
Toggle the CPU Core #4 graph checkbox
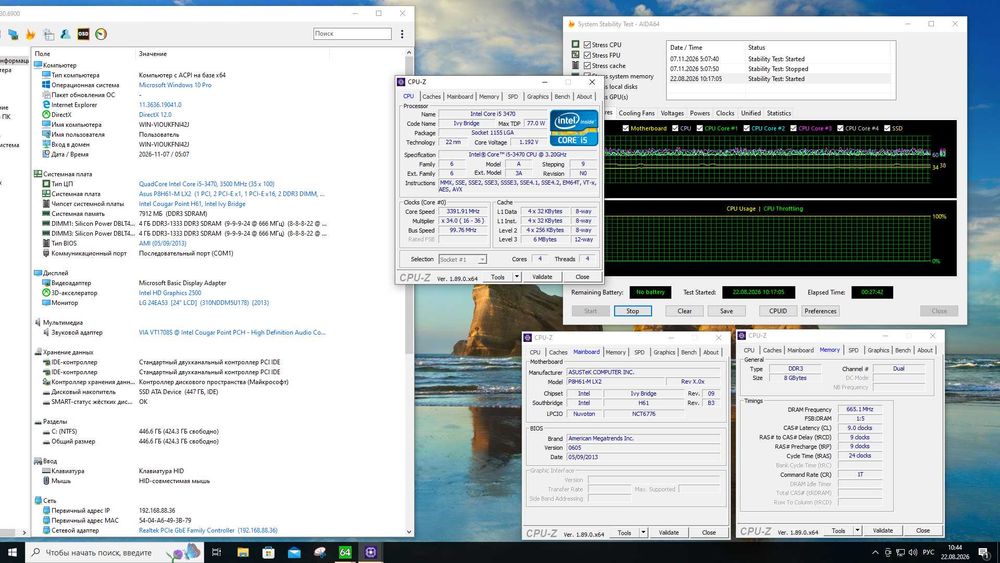[840, 128]
